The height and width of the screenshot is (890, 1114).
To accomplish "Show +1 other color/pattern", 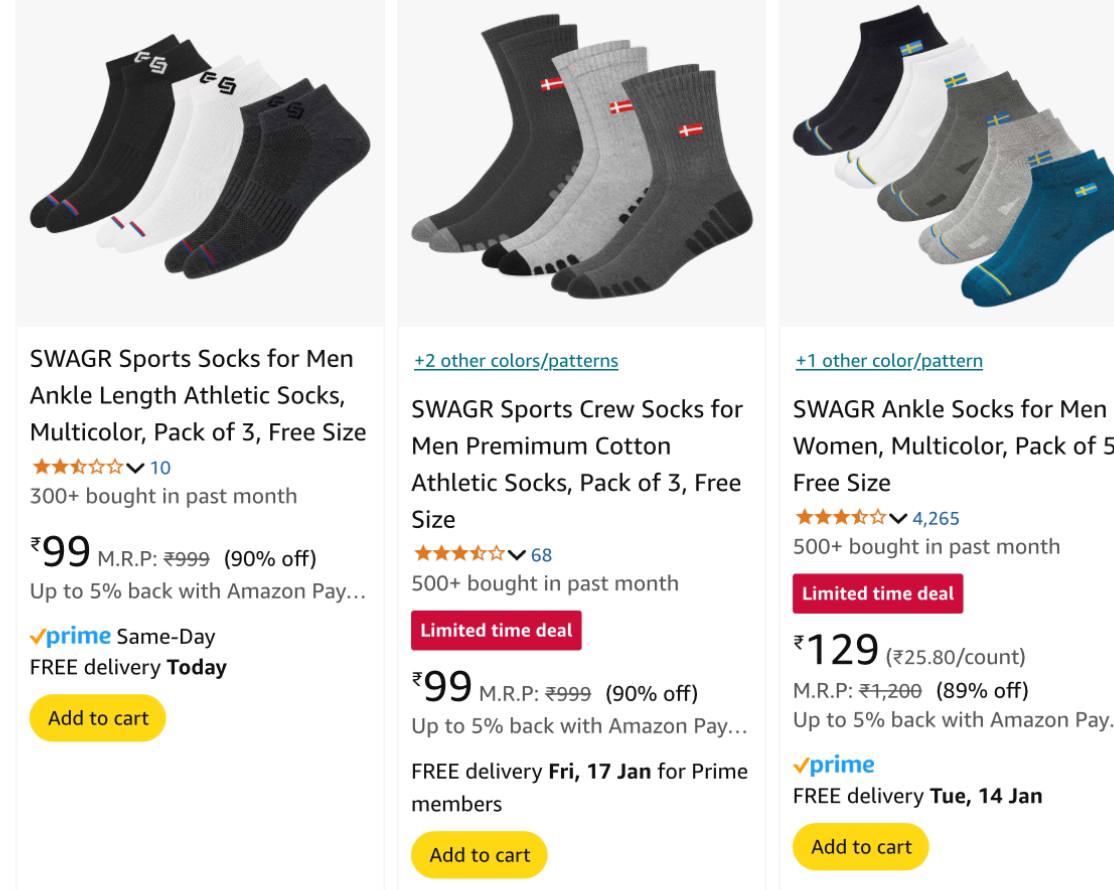I will coord(888,361).
